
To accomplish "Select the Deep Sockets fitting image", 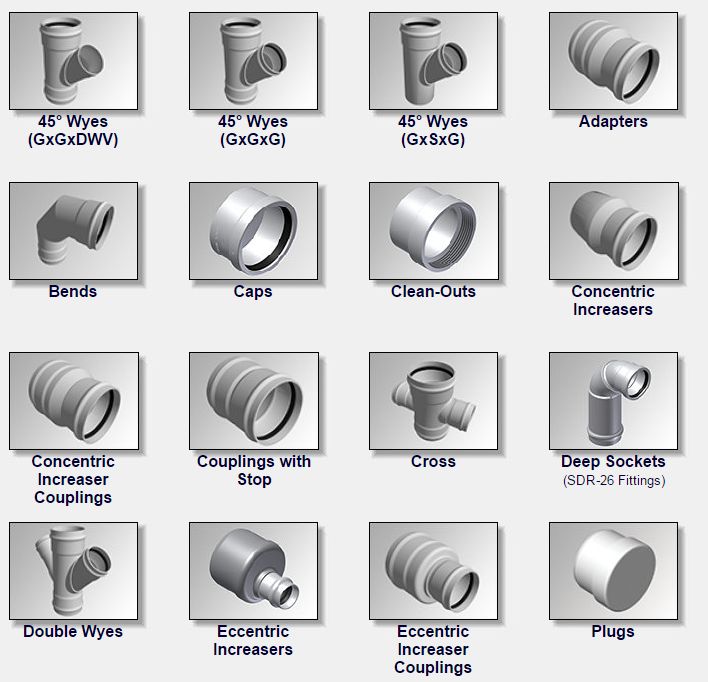I will click(613, 400).
